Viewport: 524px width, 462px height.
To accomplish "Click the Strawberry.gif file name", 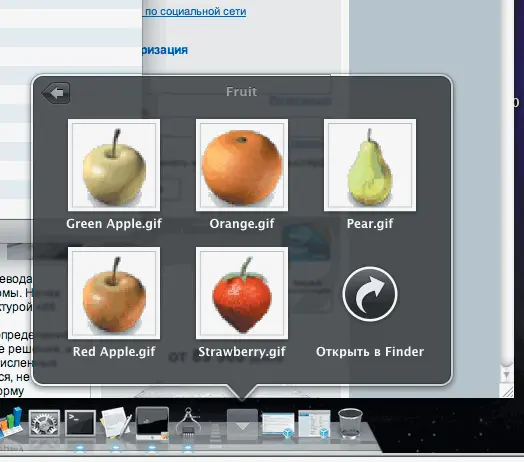I will 242,352.
